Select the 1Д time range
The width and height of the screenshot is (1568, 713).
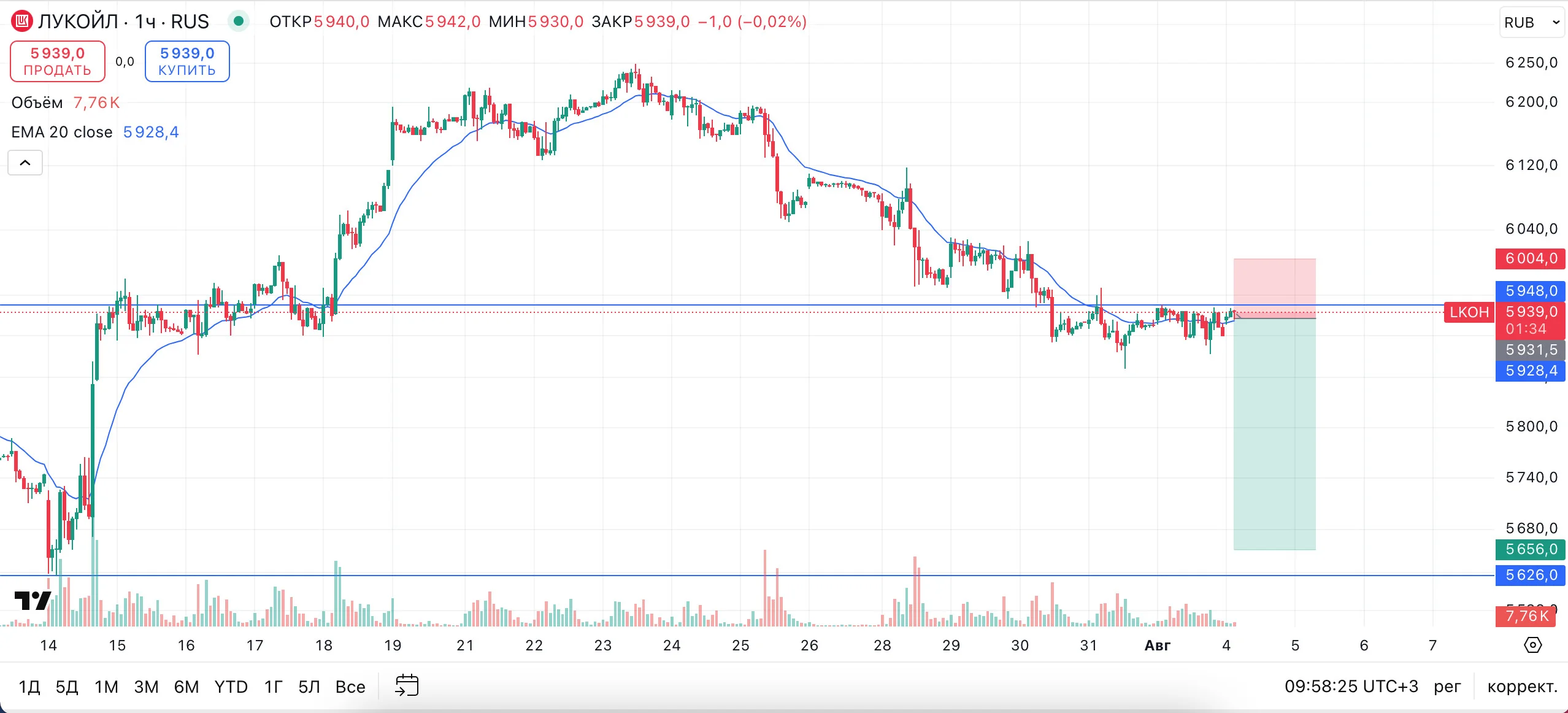[29, 687]
